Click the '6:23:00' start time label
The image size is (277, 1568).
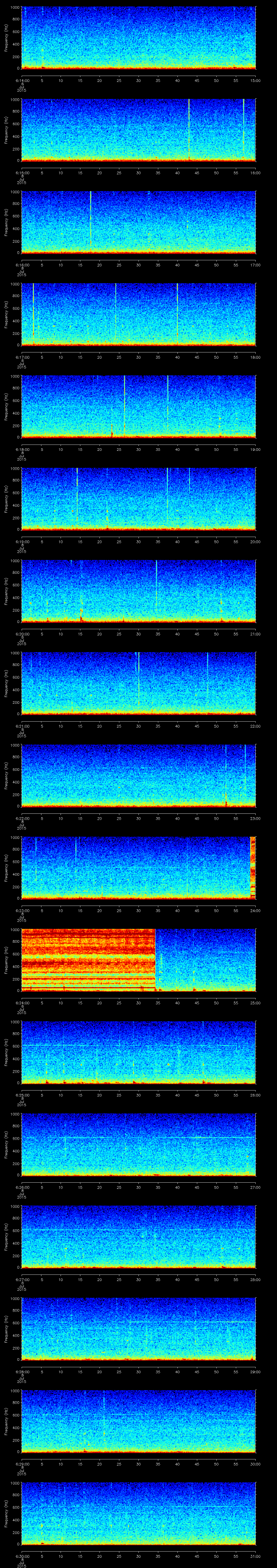pos(22,910)
